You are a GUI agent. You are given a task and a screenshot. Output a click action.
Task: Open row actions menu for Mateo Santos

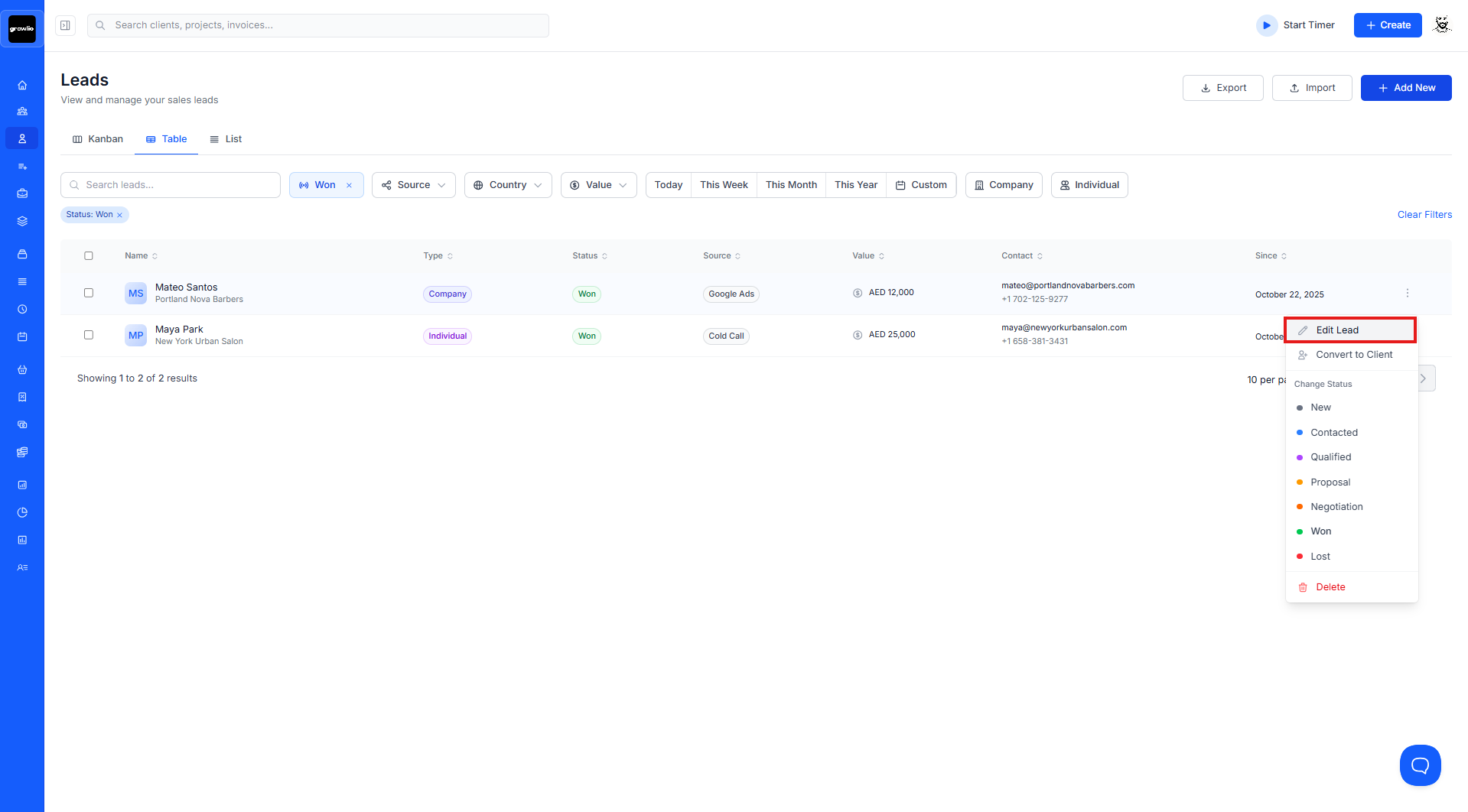[1408, 293]
